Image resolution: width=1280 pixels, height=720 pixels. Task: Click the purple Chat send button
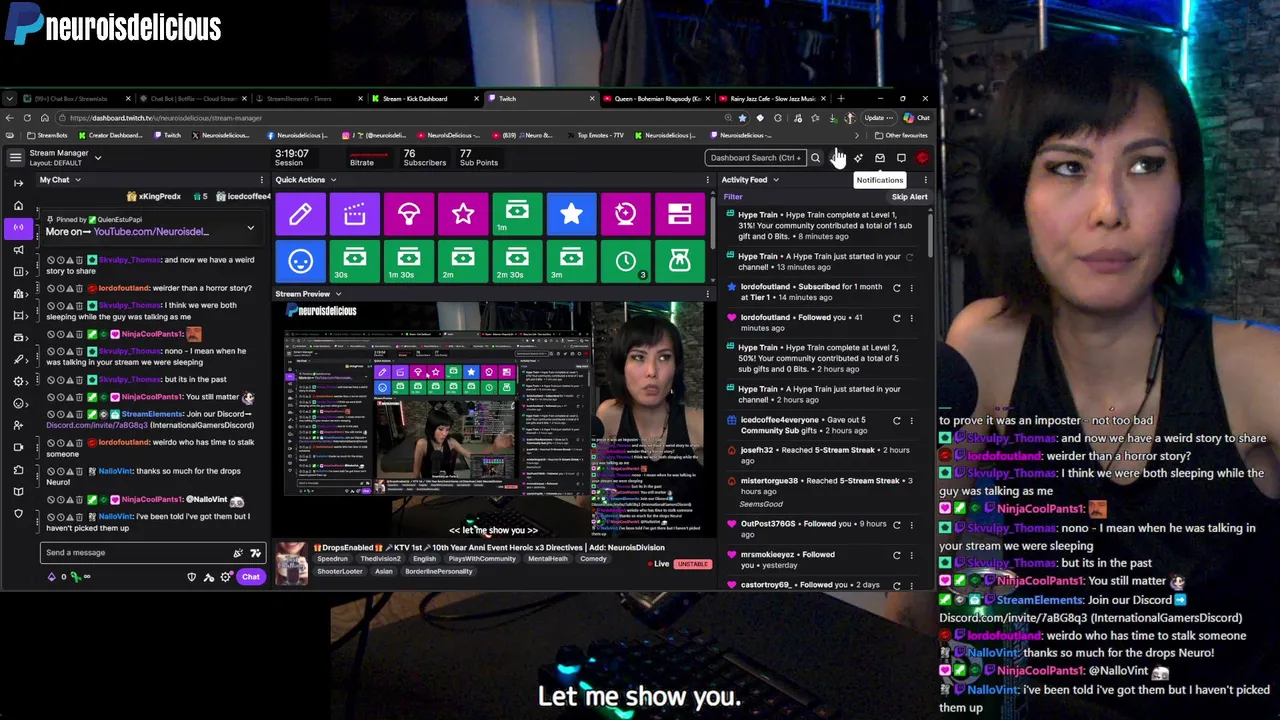click(x=251, y=577)
